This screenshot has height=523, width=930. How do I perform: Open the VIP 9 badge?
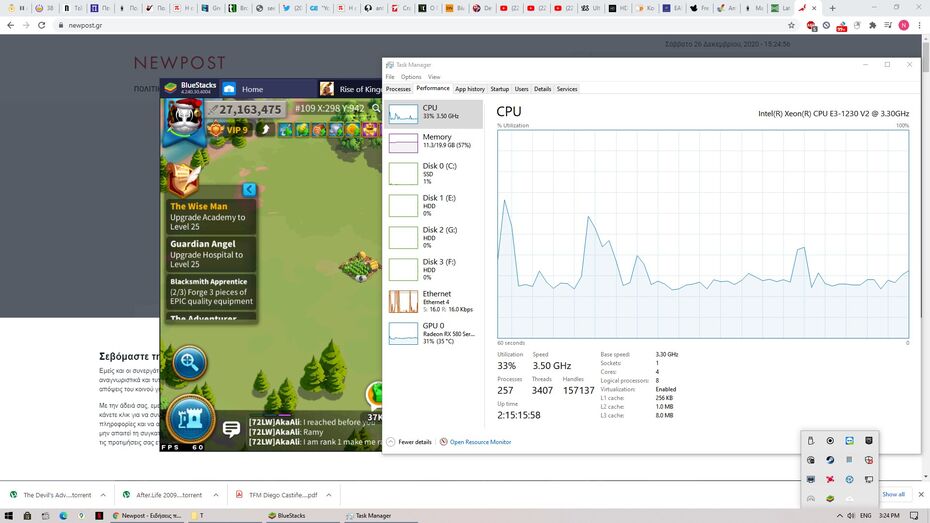(x=228, y=129)
